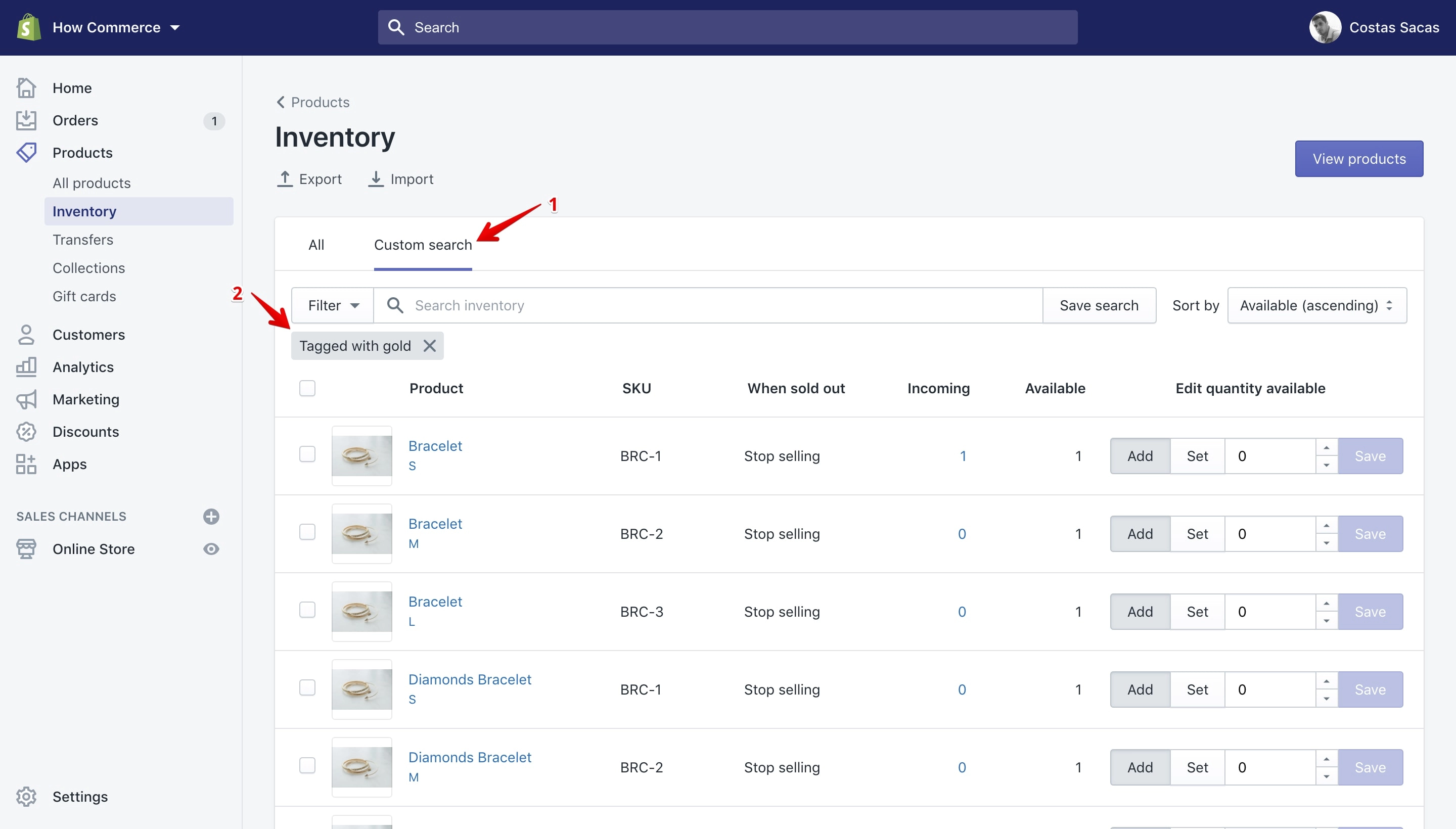This screenshot has width=1456, height=829.
Task: Click the magnifier icon in Search inventory field
Action: point(395,305)
